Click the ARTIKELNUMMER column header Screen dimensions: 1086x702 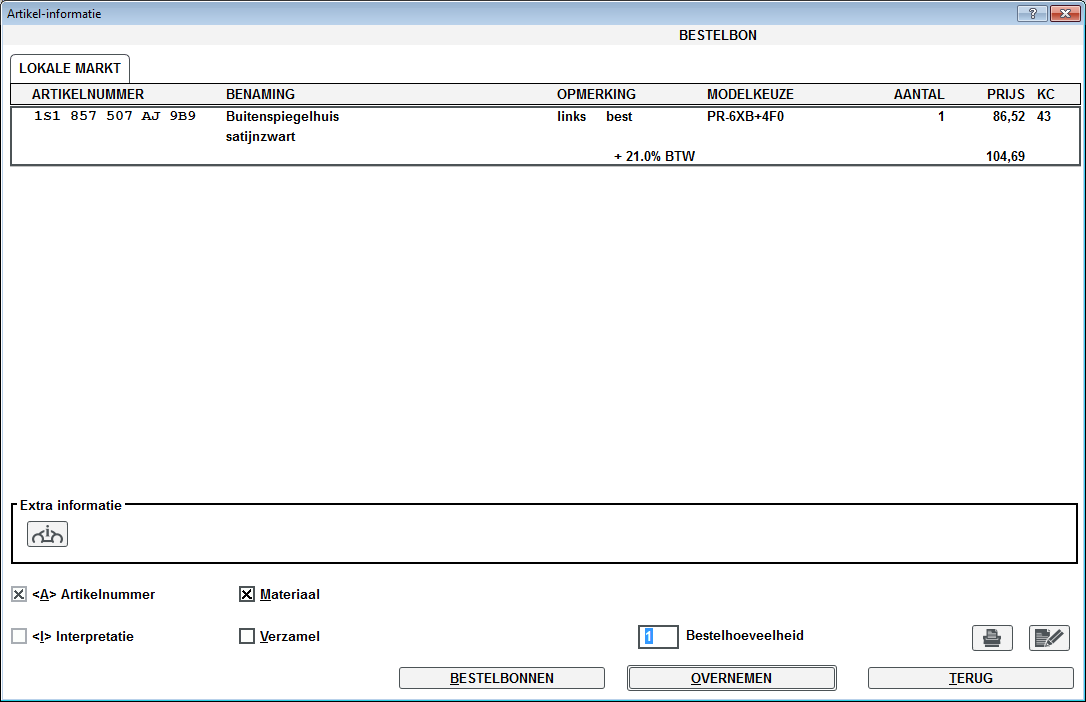[88, 94]
